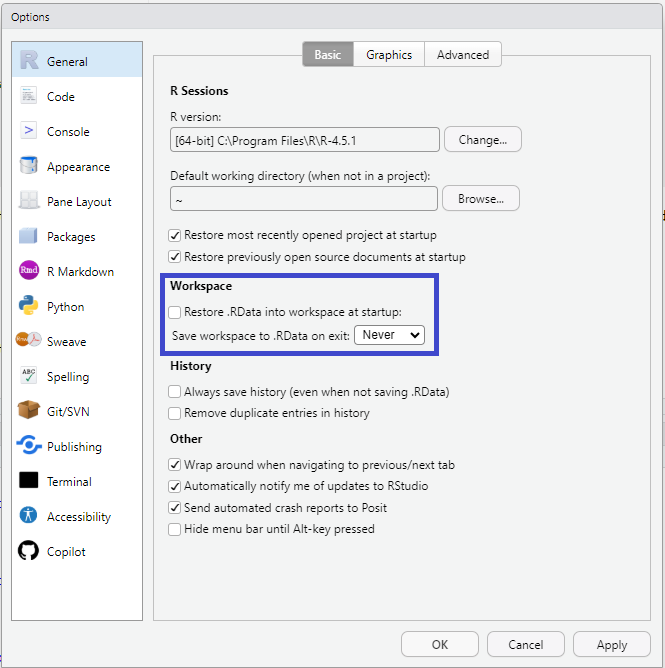The image size is (665, 668).
Task: Select the Console label in the sidebar
Action: coord(68,132)
